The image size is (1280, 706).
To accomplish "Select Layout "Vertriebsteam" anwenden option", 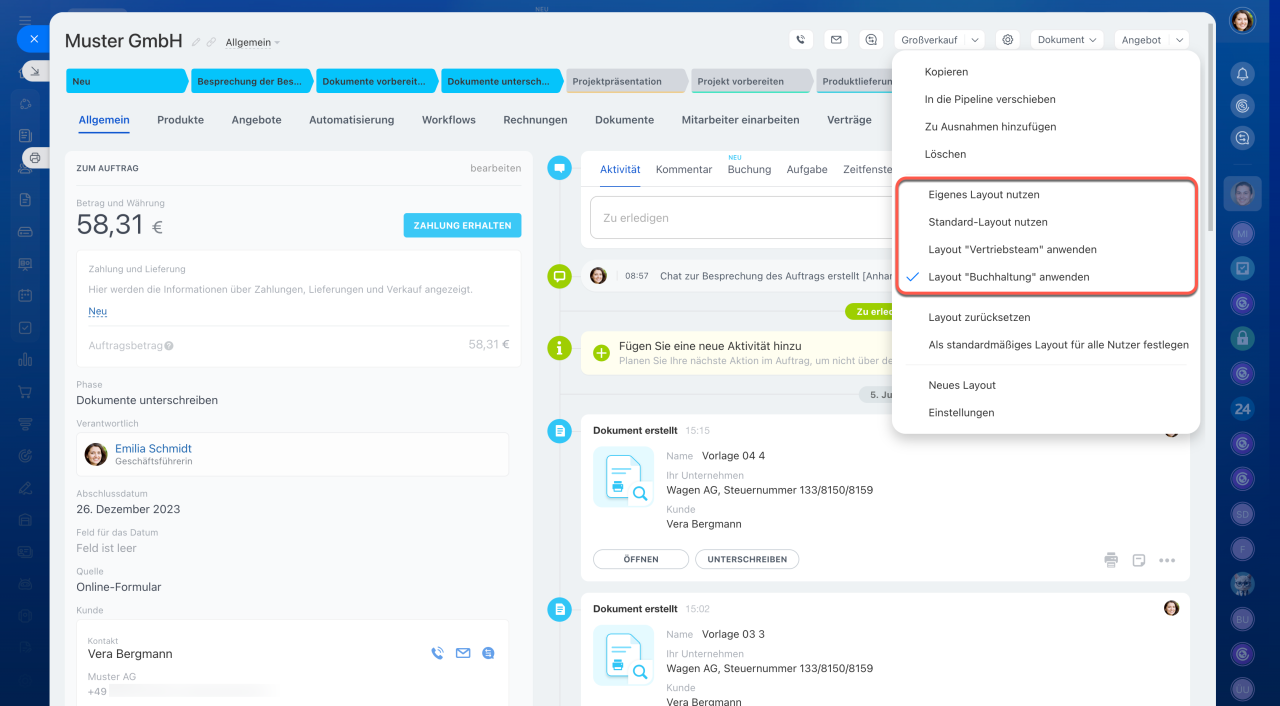I will pos(1012,250).
